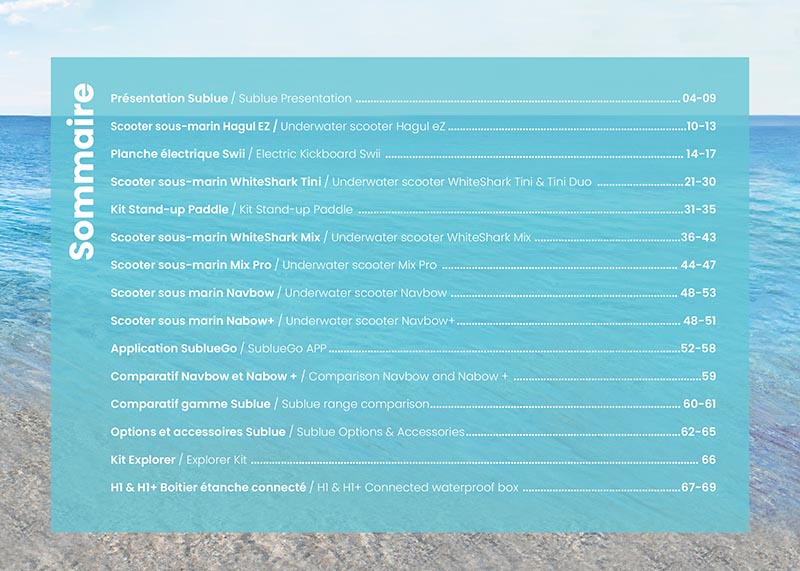800x571 pixels.
Task: Select page number 67-69
Action: (698, 487)
